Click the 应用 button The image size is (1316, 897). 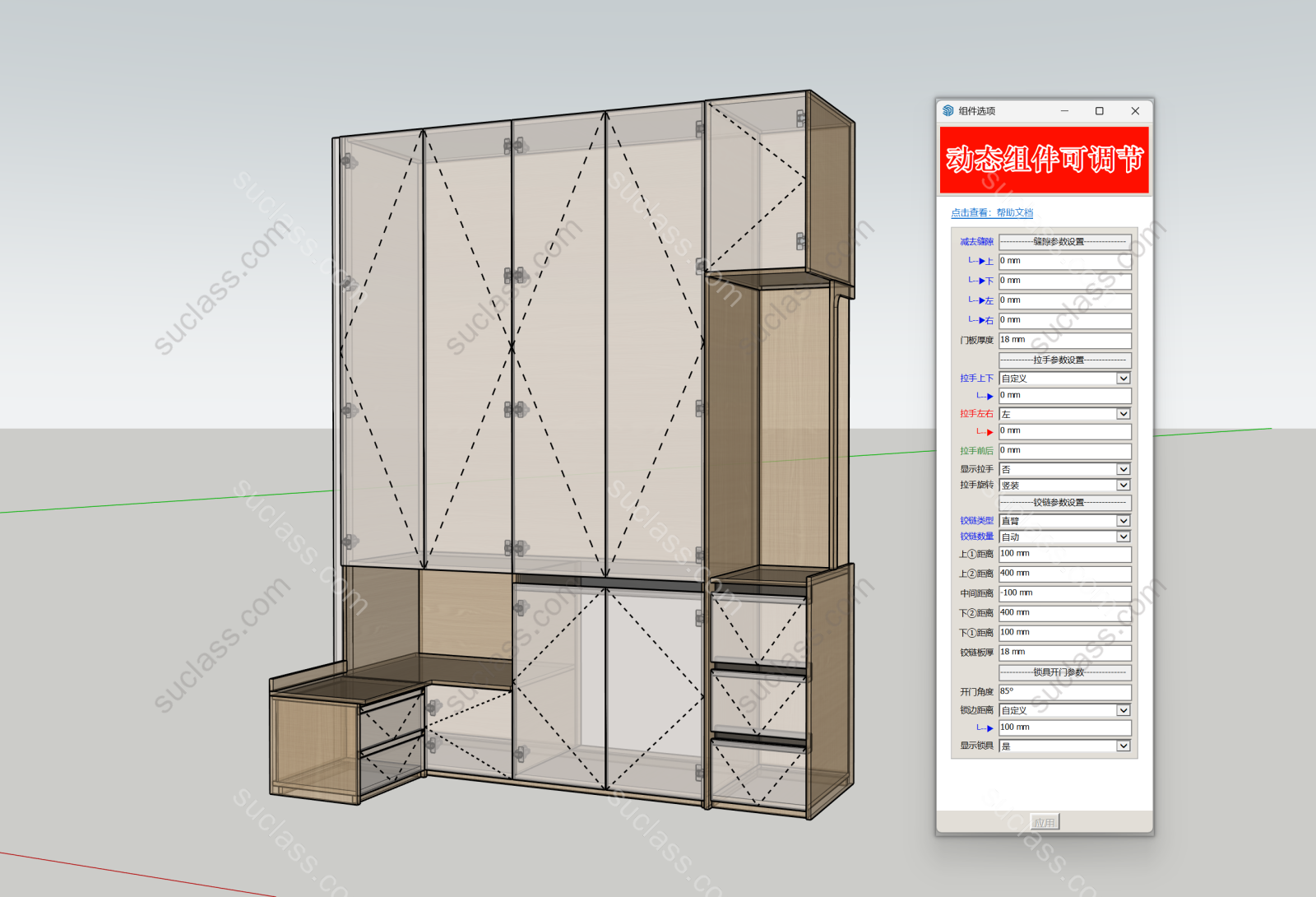click(x=1045, y=822)
